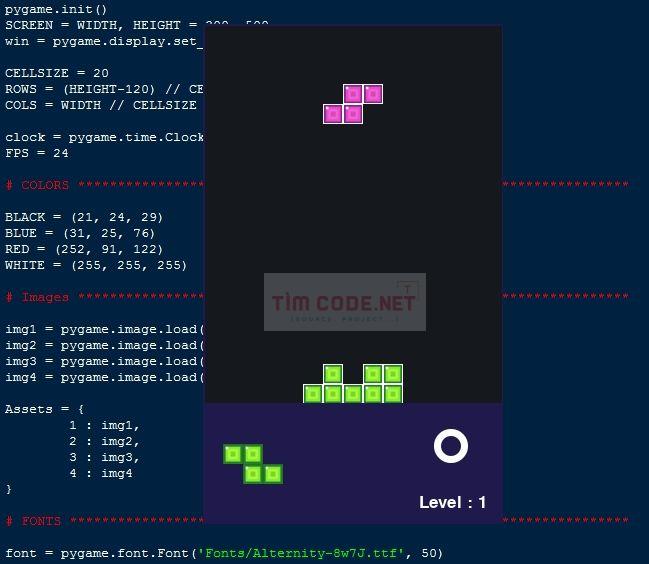Viewport: 649px width, 564px height.
Task: Click the '3 : img3,' dictionary entry
Action: [104, 457]
